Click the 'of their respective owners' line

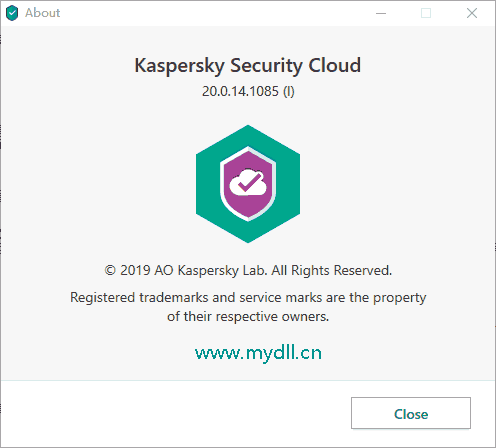(x=248, y=317)
